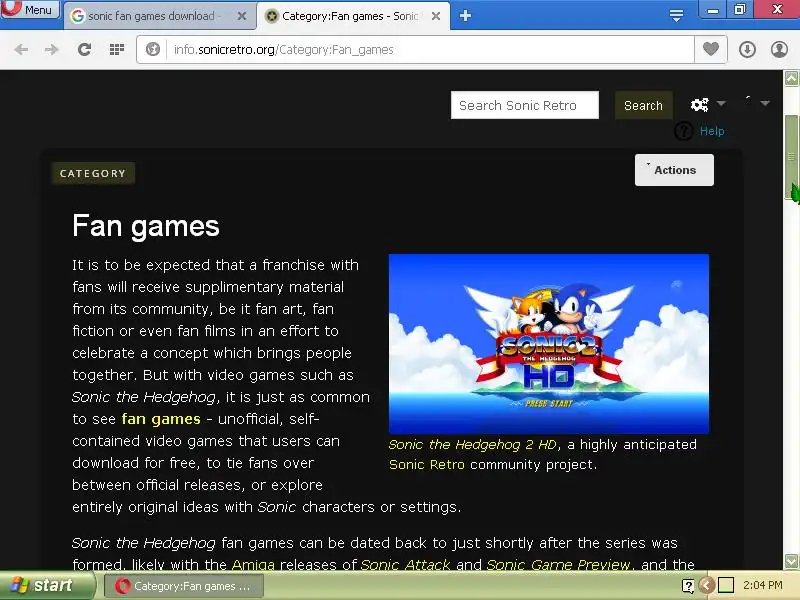Viewport: 800px width, 600px height.
Task: Open the Speed Dial grid icon
Action: pos(117,49)
